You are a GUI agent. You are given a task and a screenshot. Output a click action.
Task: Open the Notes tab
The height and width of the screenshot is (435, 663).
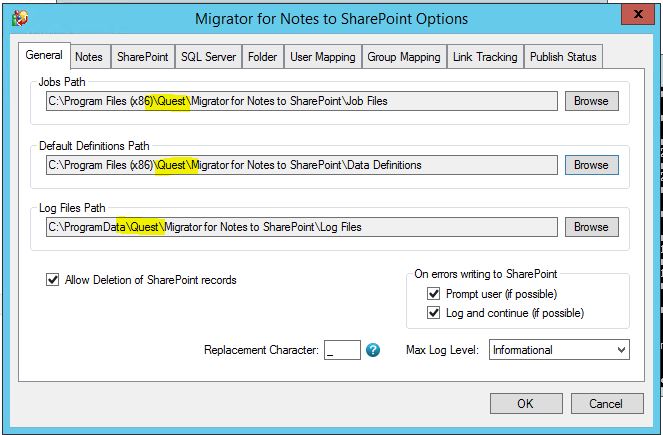click(x=89, y=57)
